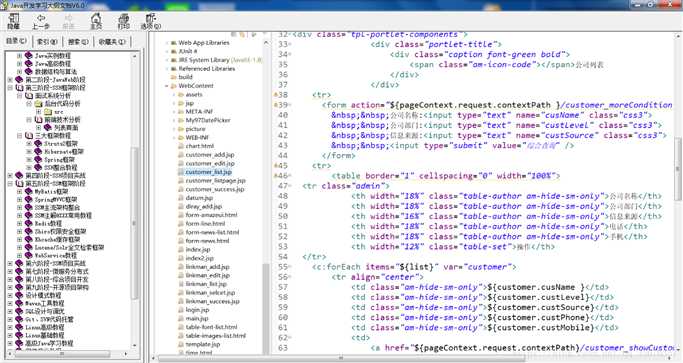
Task: Click the book icon beside Linux基础教程
Action: 19,335
